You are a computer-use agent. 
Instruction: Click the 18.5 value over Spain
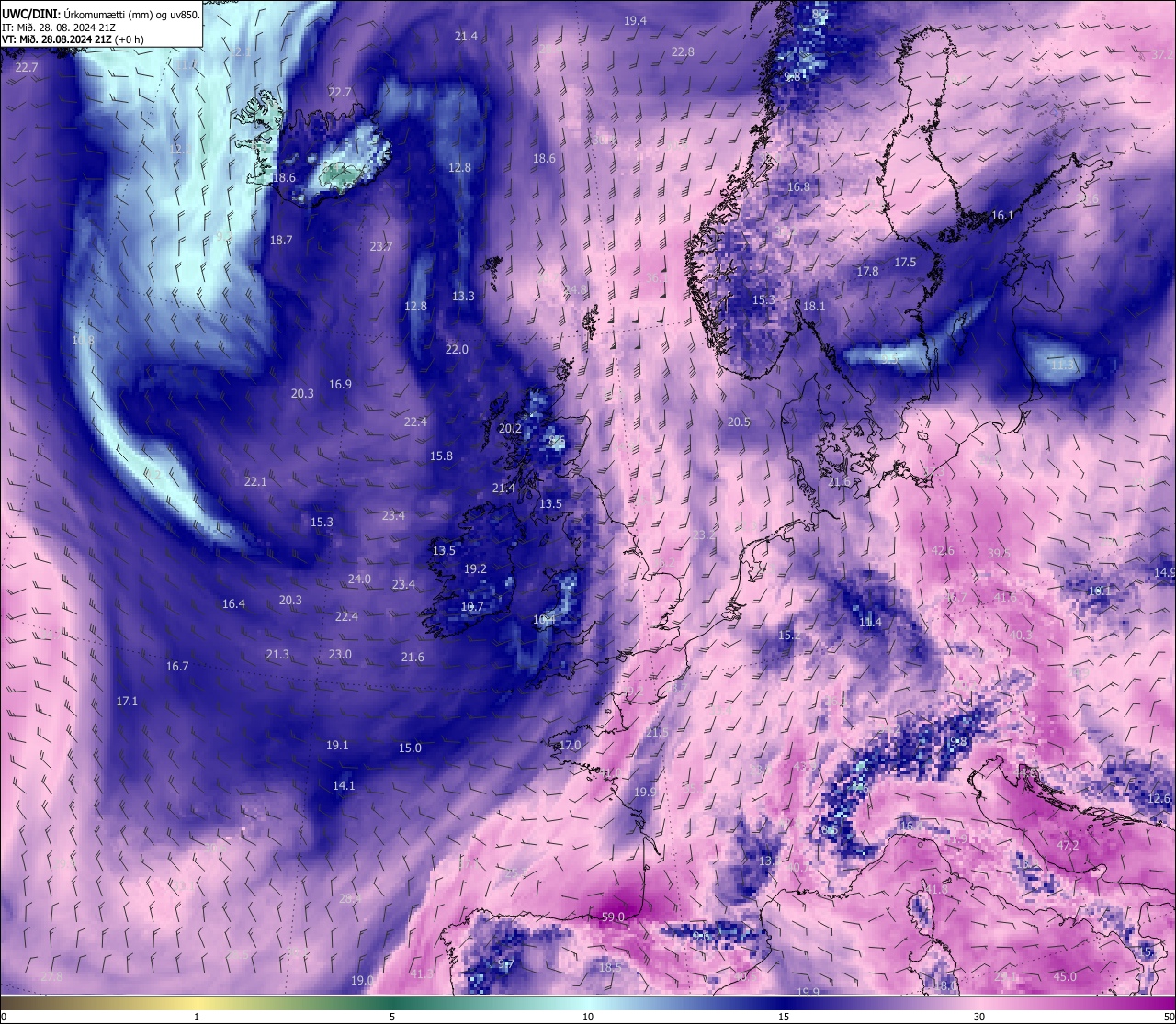point(610,967)
